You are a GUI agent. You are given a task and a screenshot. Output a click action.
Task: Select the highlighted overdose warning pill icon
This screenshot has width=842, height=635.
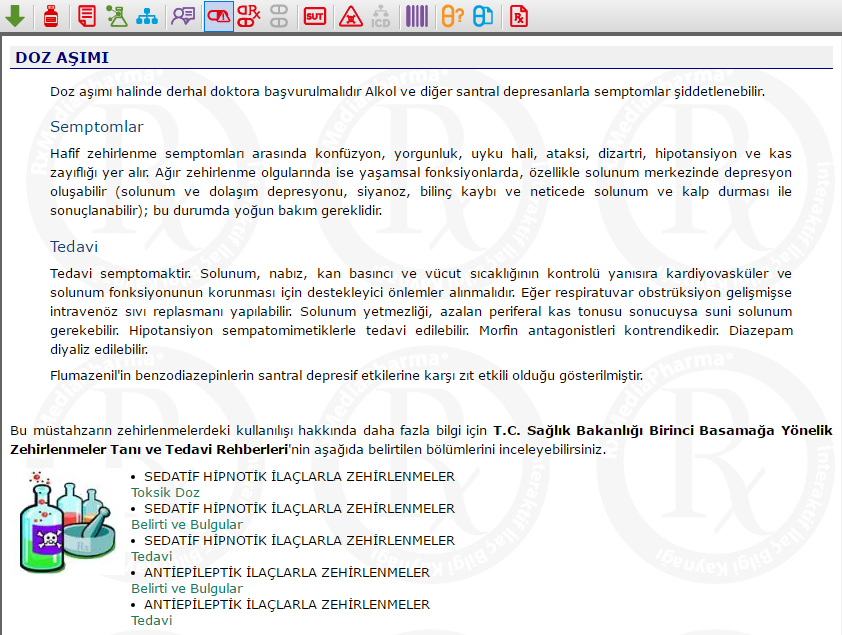pos(218,16)
